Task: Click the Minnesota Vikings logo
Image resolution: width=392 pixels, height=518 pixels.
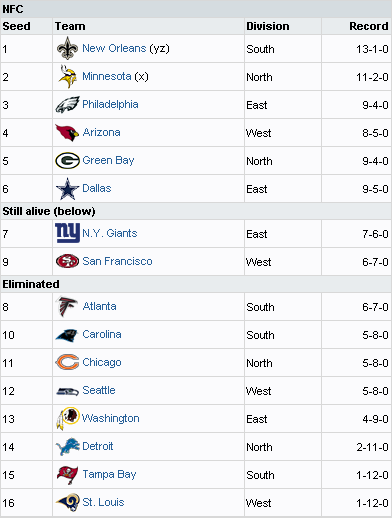Action: click(x=67, y=76)
